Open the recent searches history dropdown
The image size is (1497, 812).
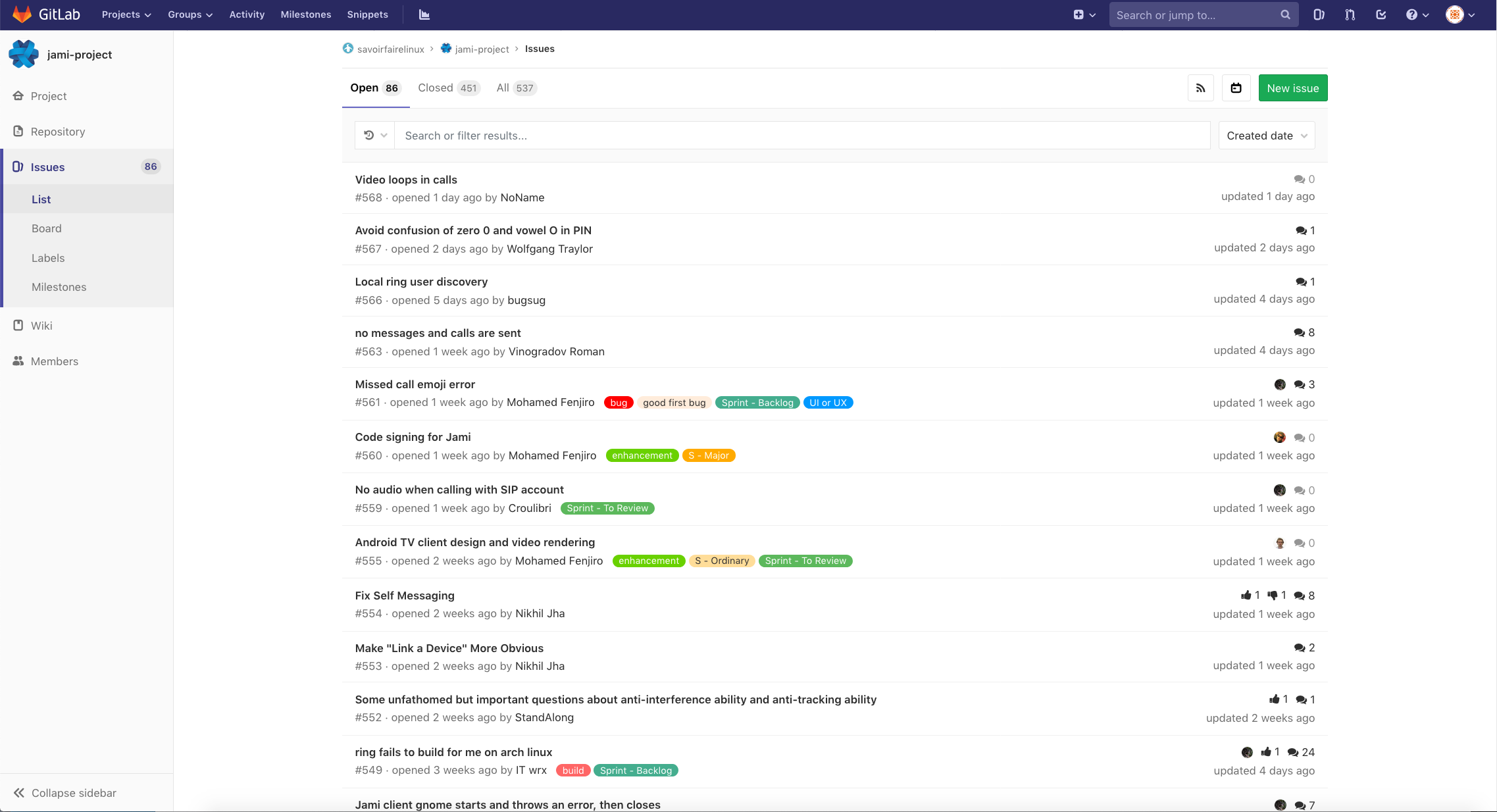(x=375, y=136)
